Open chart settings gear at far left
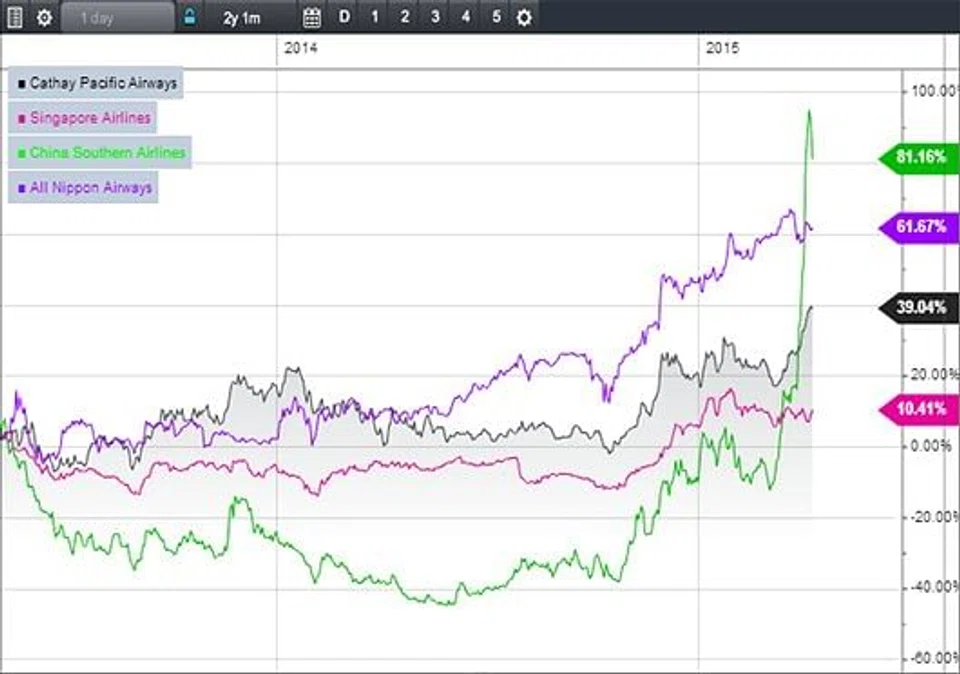 tap(44, 18)
